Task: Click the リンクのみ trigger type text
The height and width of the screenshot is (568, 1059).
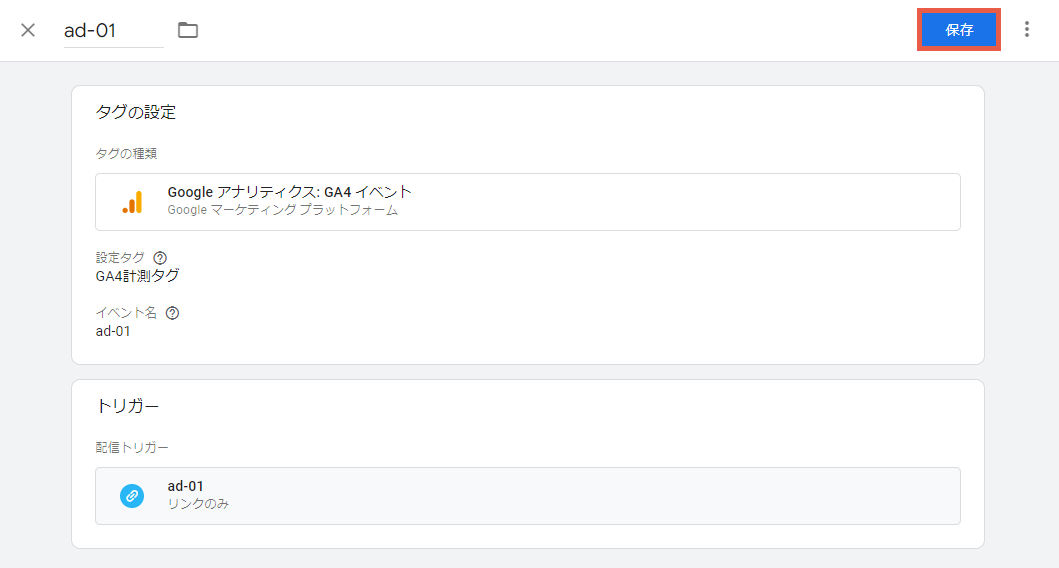Action: coord(198,504)
